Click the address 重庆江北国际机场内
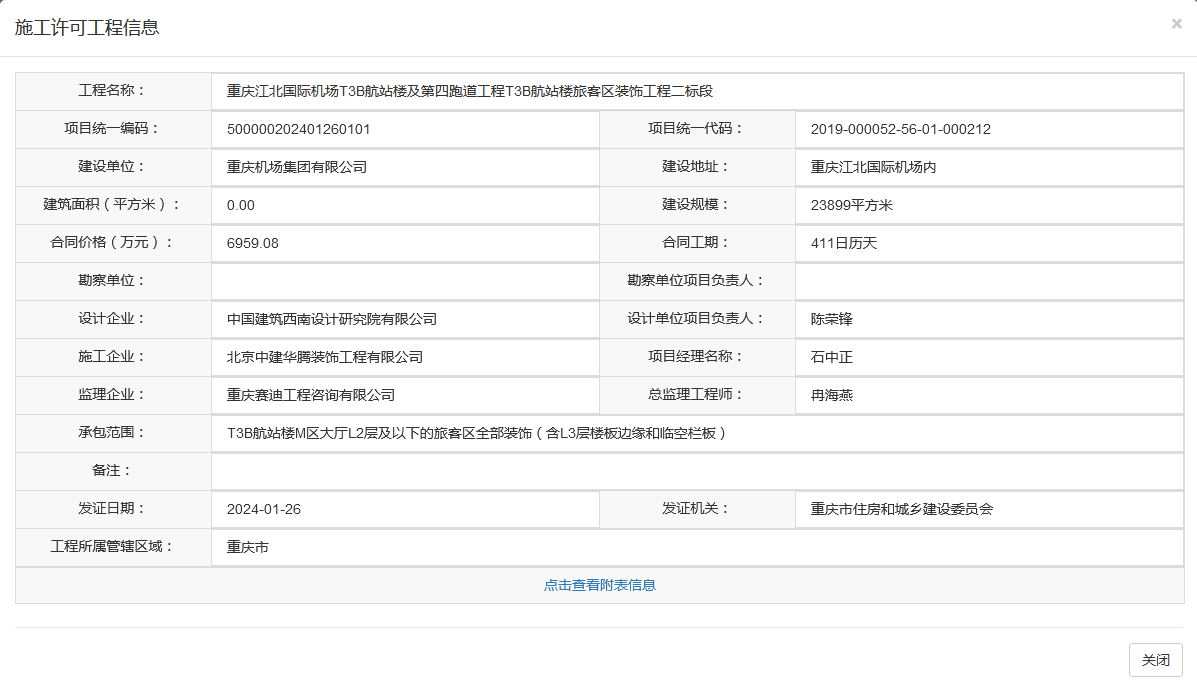This screenshot has height=684, width=1197. click(873, 167)
